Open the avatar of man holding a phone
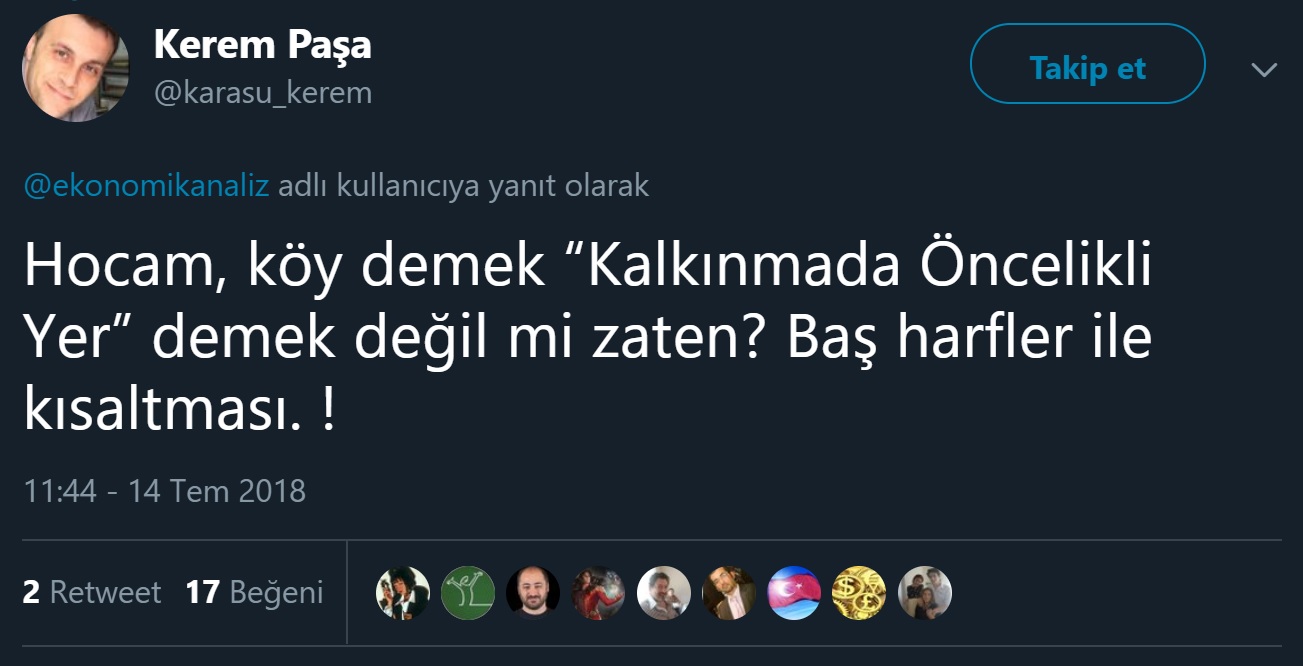The height and width of the screenshot is (666, 1303). 664,593
